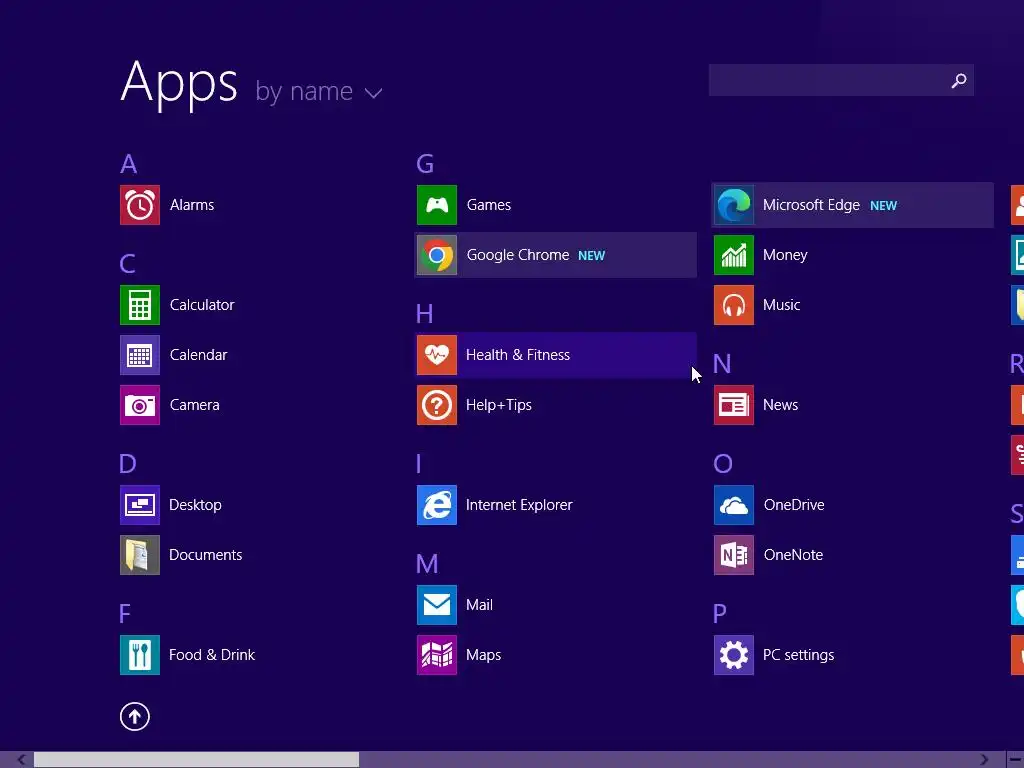
Task: Click the 'Documents' label text
Action: [206, 555]
